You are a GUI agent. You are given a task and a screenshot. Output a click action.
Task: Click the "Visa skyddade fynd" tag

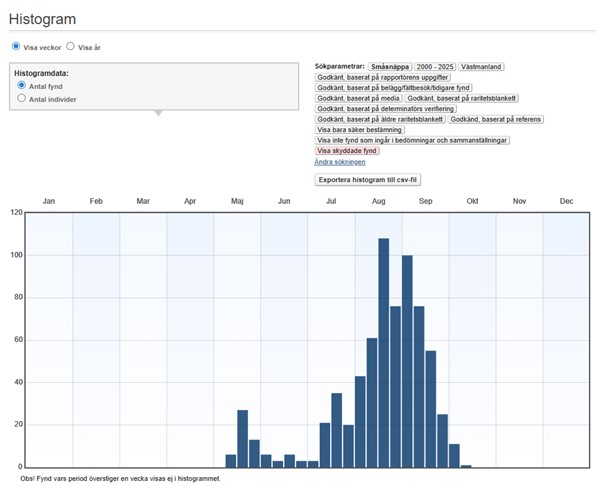348,150
